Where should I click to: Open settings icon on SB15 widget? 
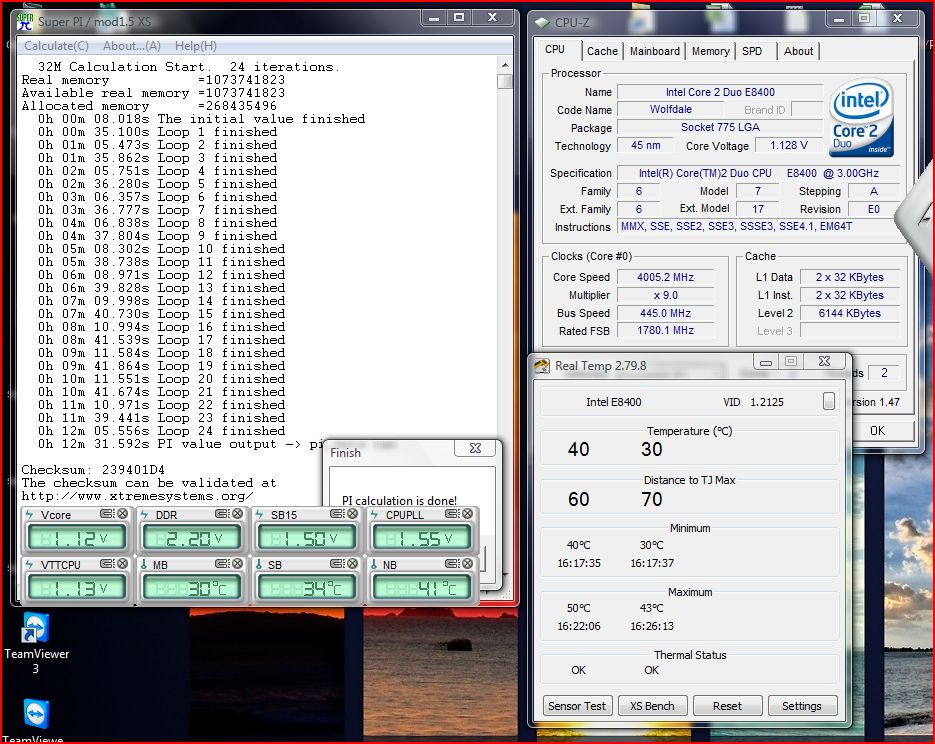pyautogui.click(x=336, y=514)
